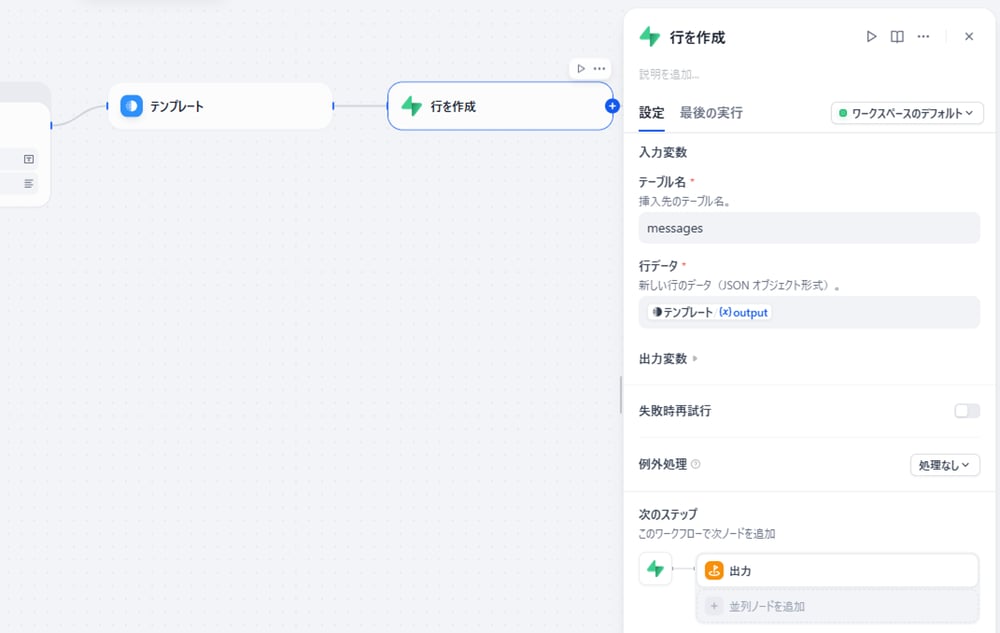
Task: Click orange 出力 node icon in next step
Action: pyautogui.click(x=714, y=570)
